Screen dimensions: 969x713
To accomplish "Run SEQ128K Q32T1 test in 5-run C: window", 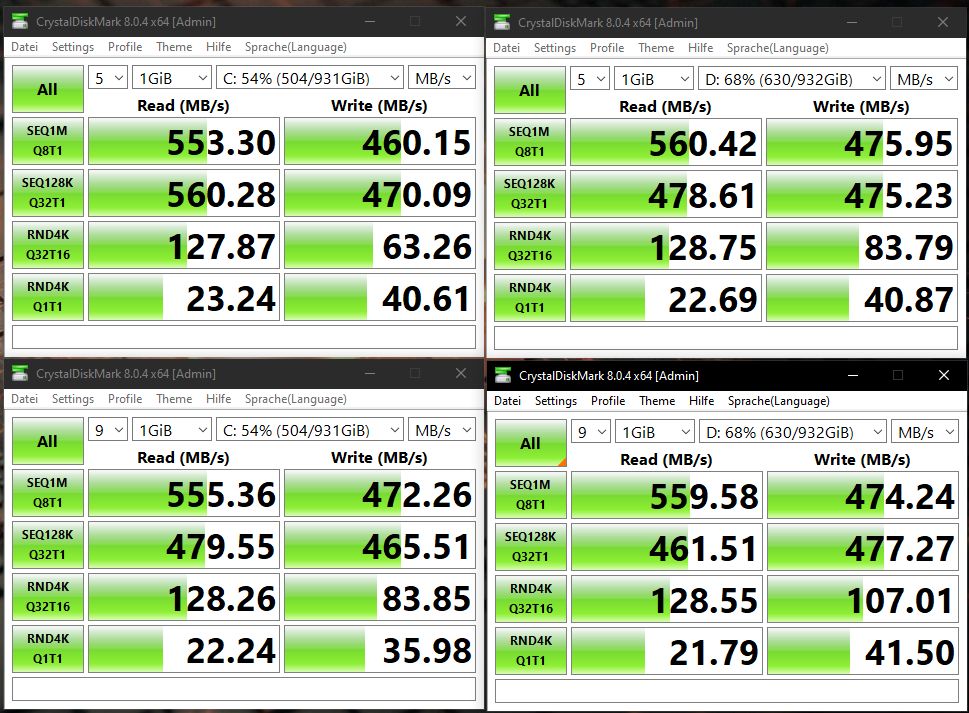I will point(48,193).
